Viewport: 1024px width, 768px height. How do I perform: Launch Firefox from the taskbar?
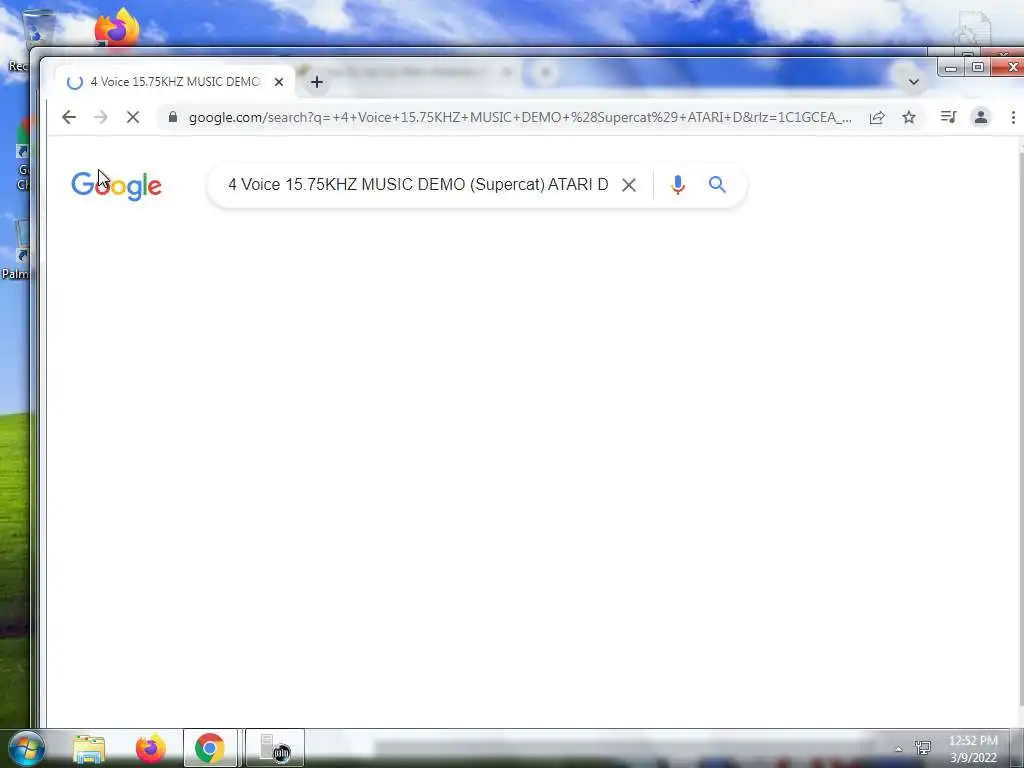(151, 748)
